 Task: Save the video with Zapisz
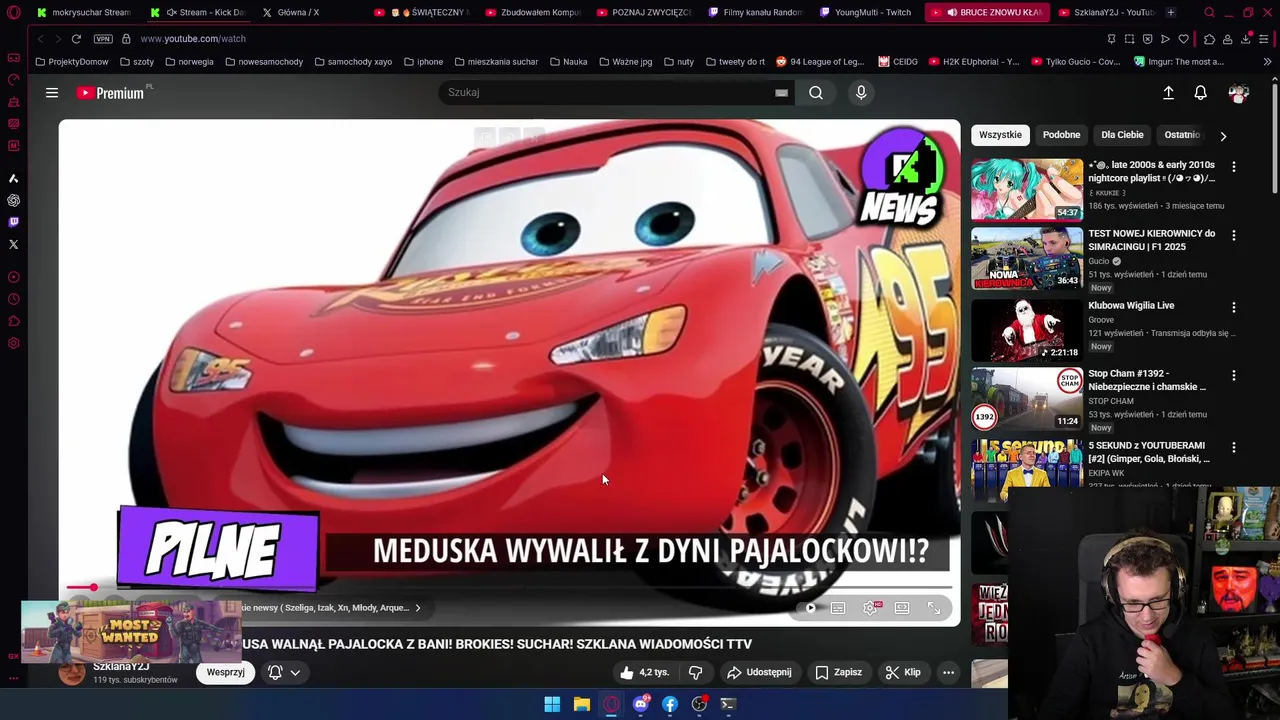click(x=838, y=673)
